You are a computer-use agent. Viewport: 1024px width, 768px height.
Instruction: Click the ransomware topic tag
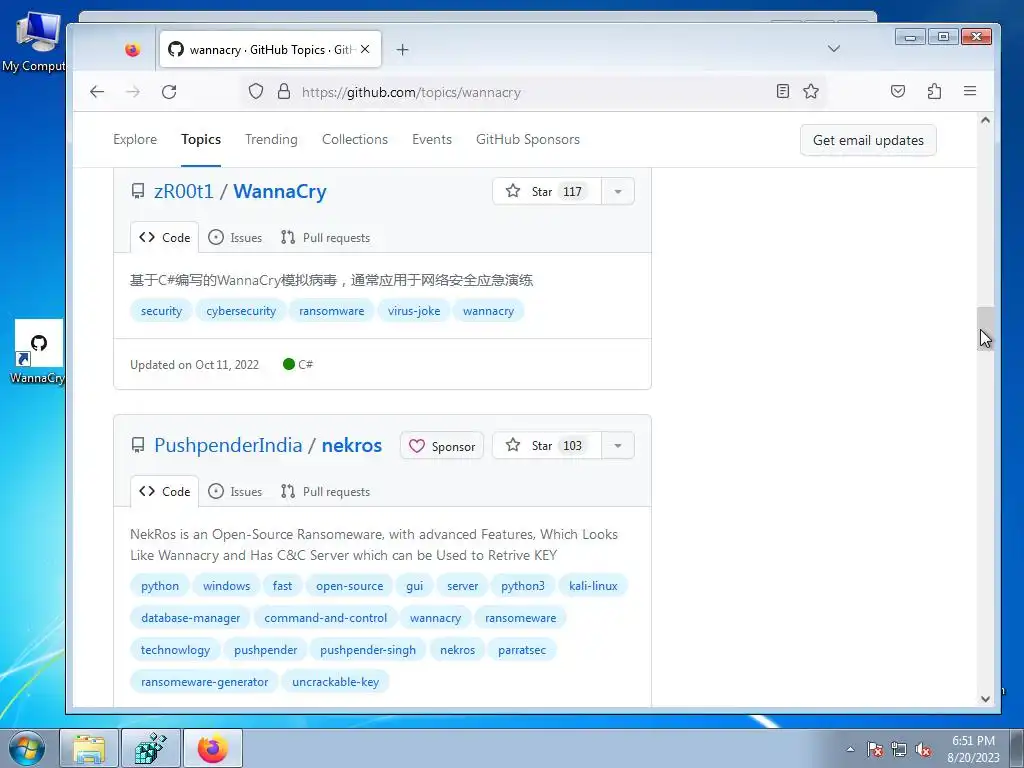(x=332, y=311)
